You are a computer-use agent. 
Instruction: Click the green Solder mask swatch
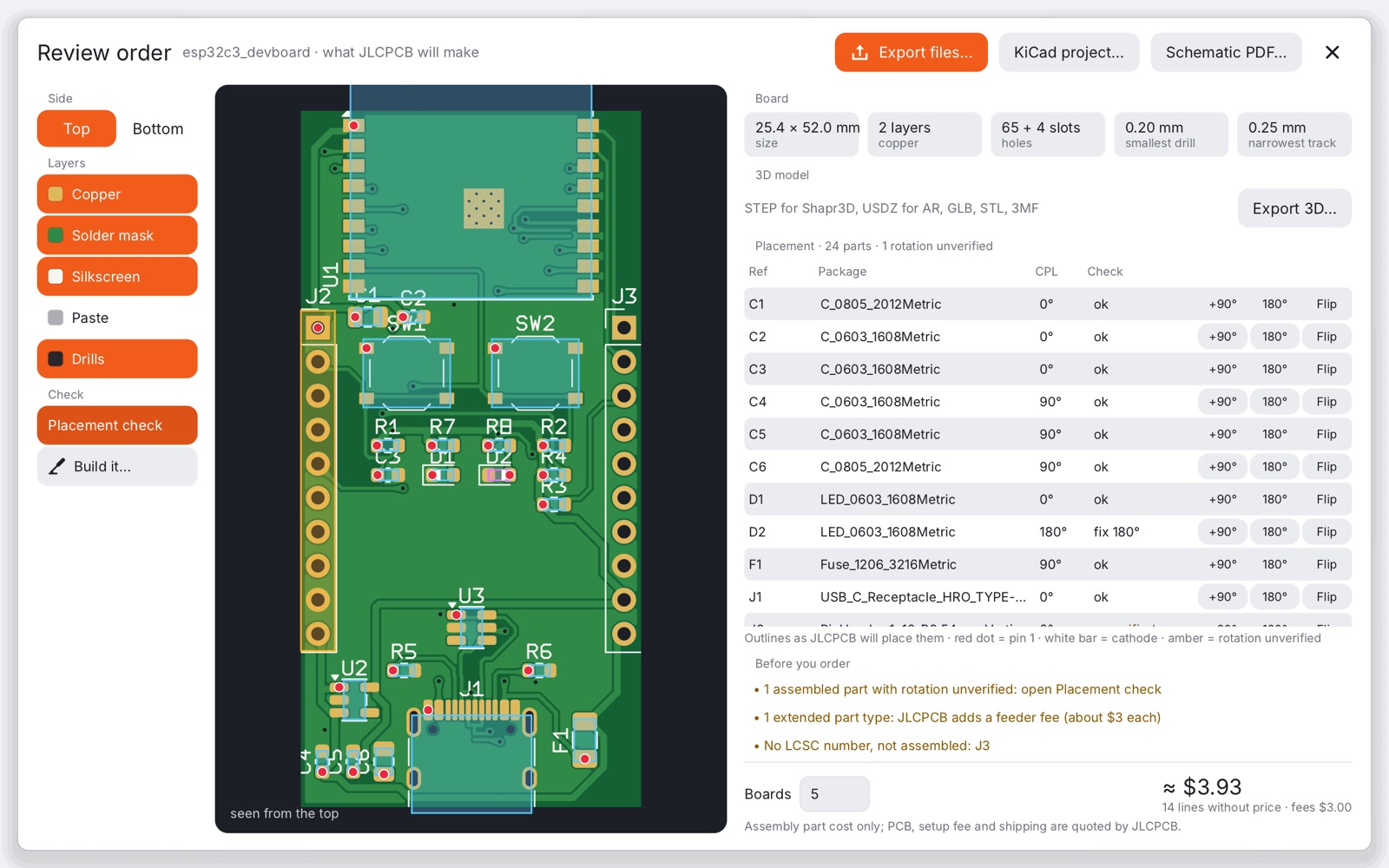point(56,235)
